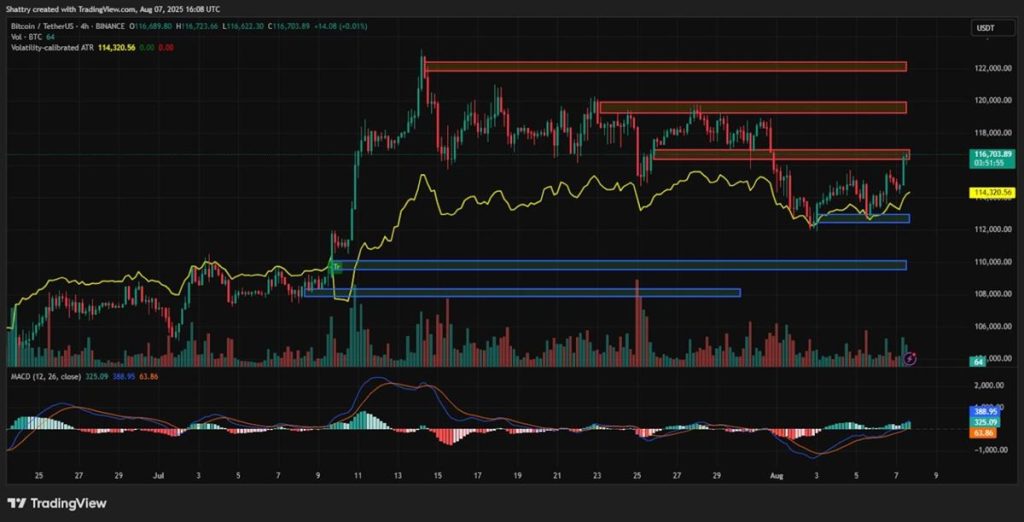
Task: Select the Volatility-calibrated ATR legend label
Action: [52, 48]
